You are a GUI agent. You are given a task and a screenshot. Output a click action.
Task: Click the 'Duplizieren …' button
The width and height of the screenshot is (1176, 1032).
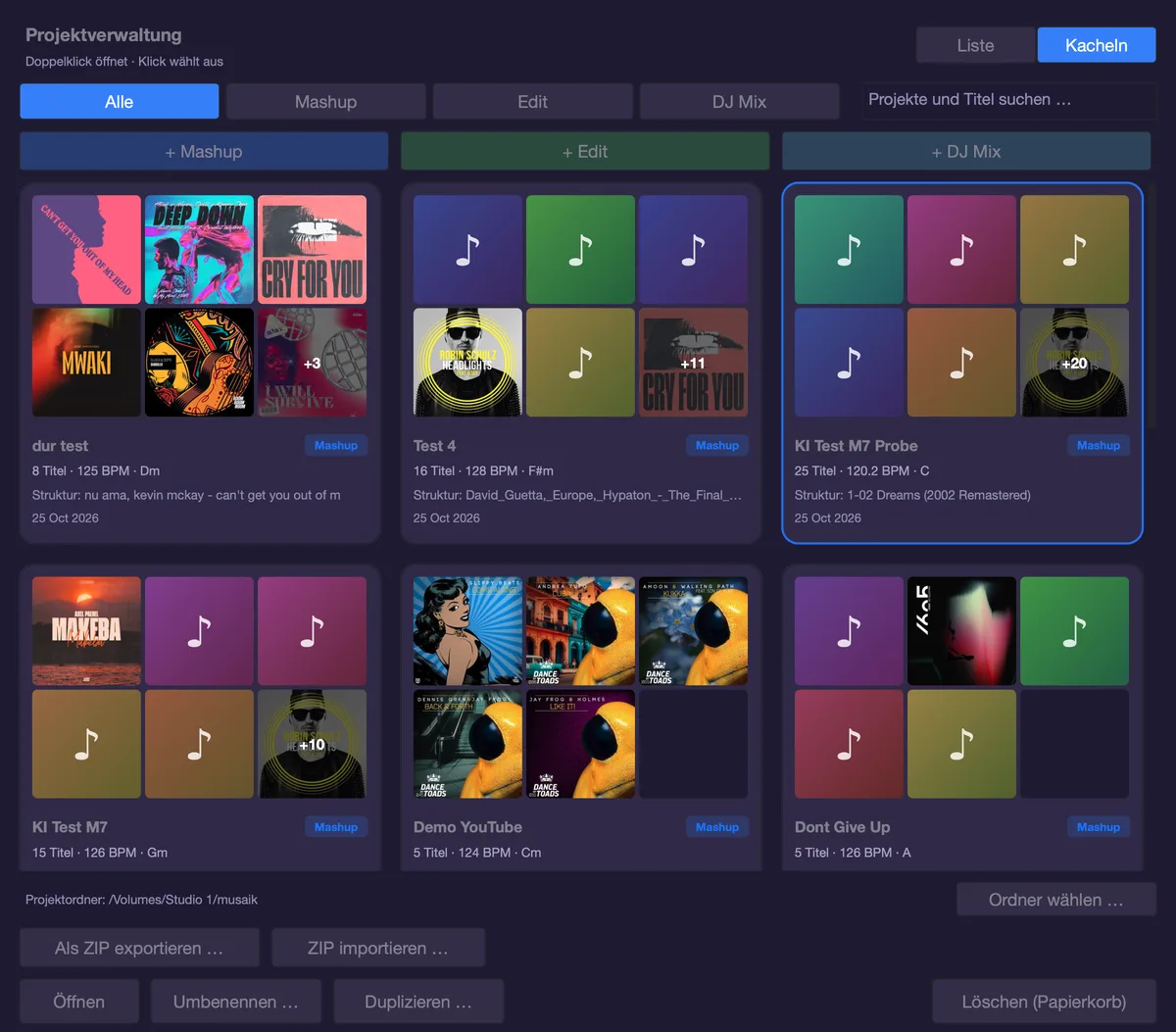click(x=418, y=1002)
